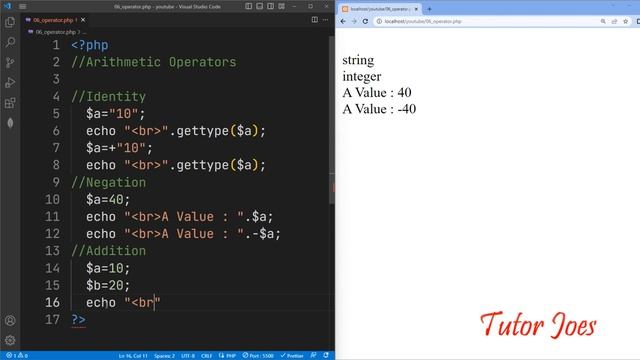The width and height of the screenshot is (640, 360).
Task: View site information icon in address bar
Action: [379, 21]
